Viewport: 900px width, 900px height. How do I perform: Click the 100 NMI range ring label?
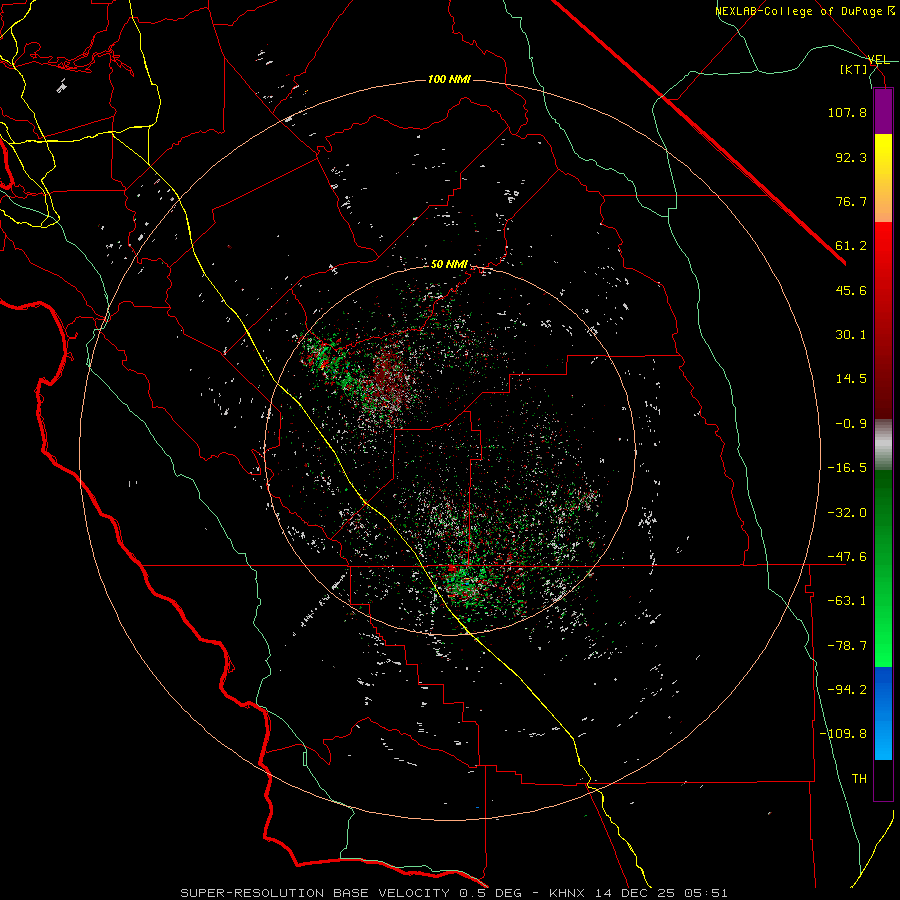tap(449, 79)
